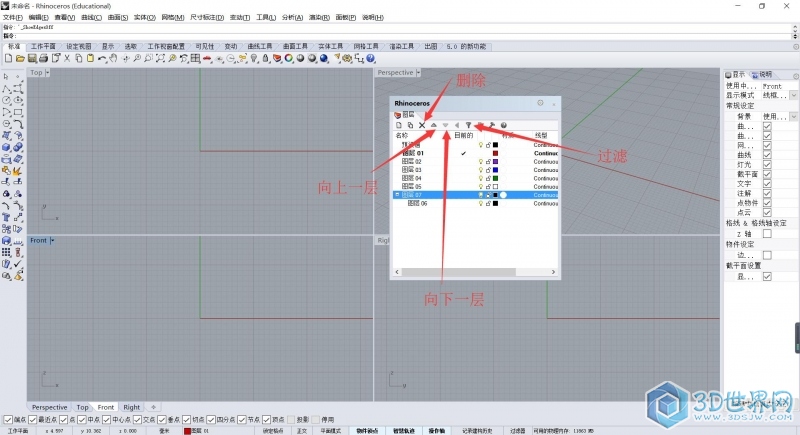The image size is (800, 435).
Task: Open the 文件(F) menu
Action: point(12,17)
